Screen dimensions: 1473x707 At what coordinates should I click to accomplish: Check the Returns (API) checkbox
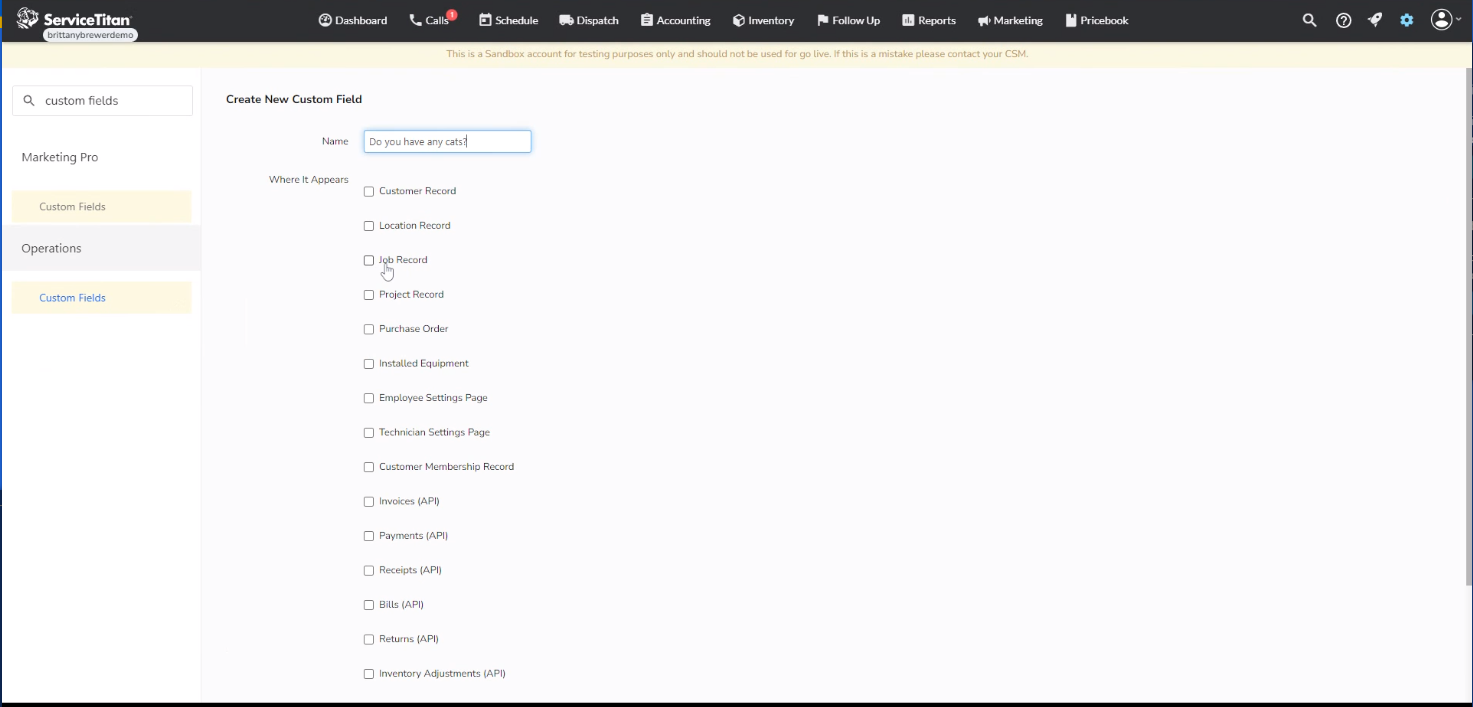pyautogui.click(x=369, y=640)
